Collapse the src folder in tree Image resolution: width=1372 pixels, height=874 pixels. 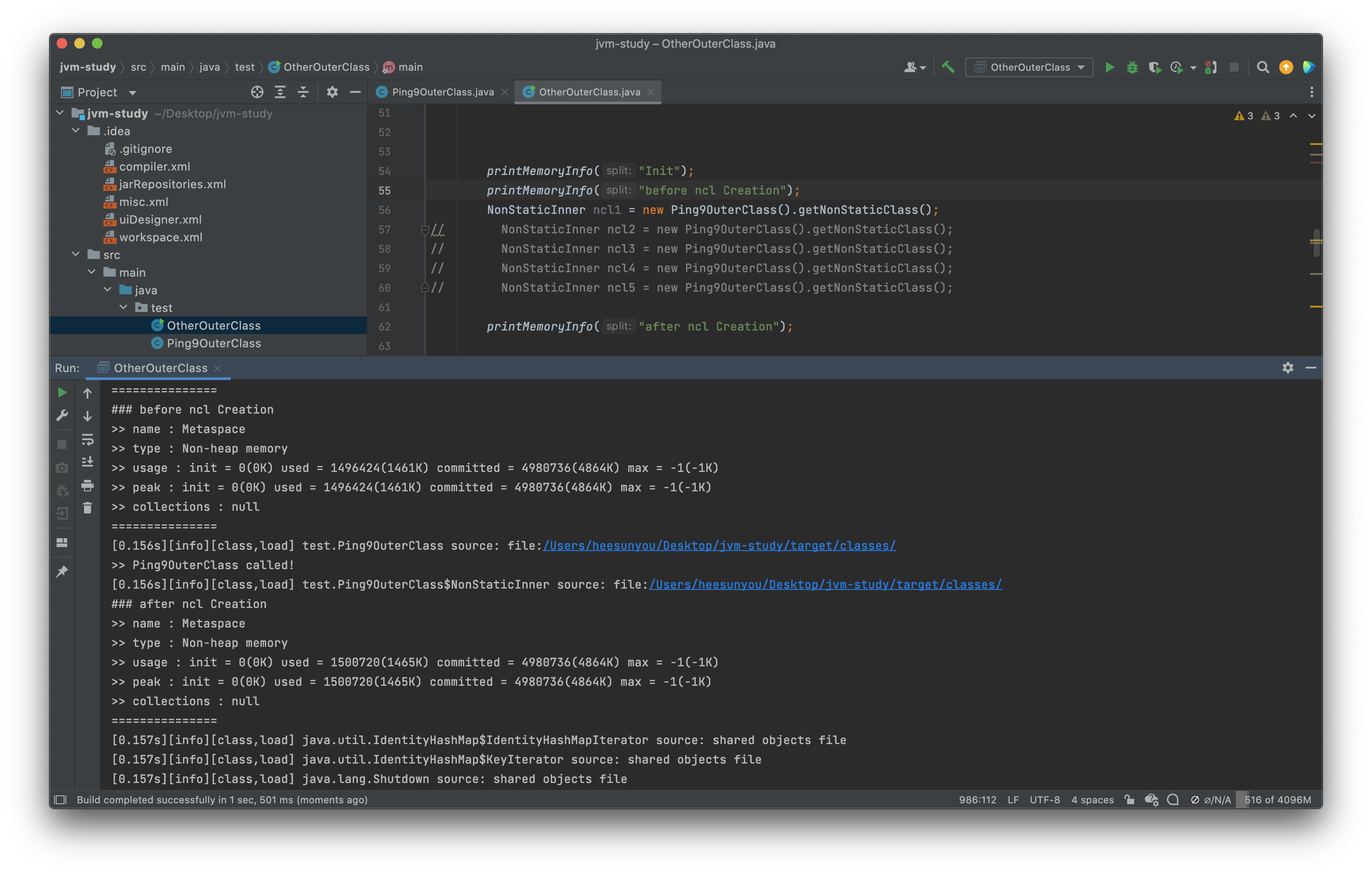pos(76,254)
